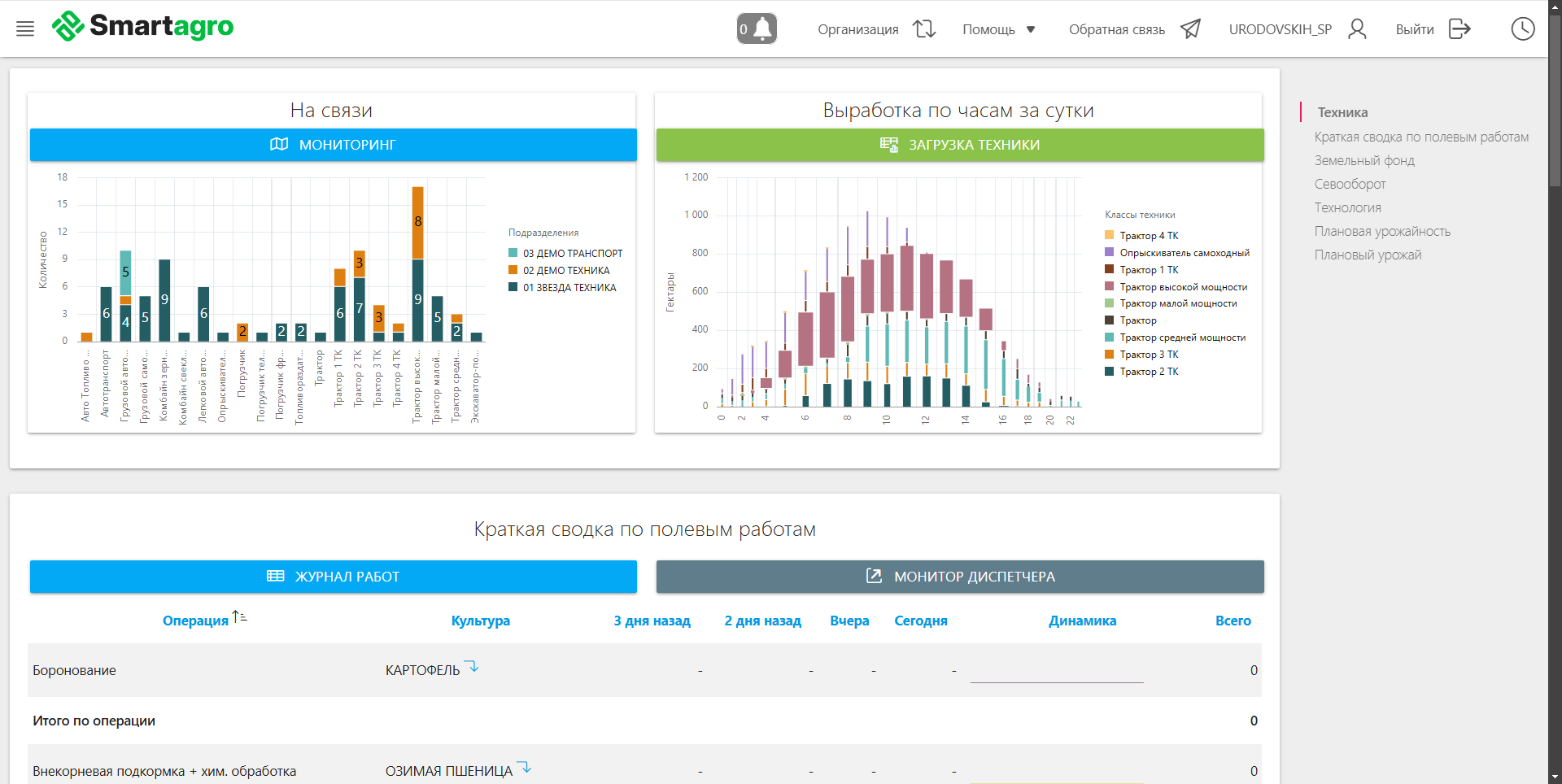Open the user profile icon

1357,29
